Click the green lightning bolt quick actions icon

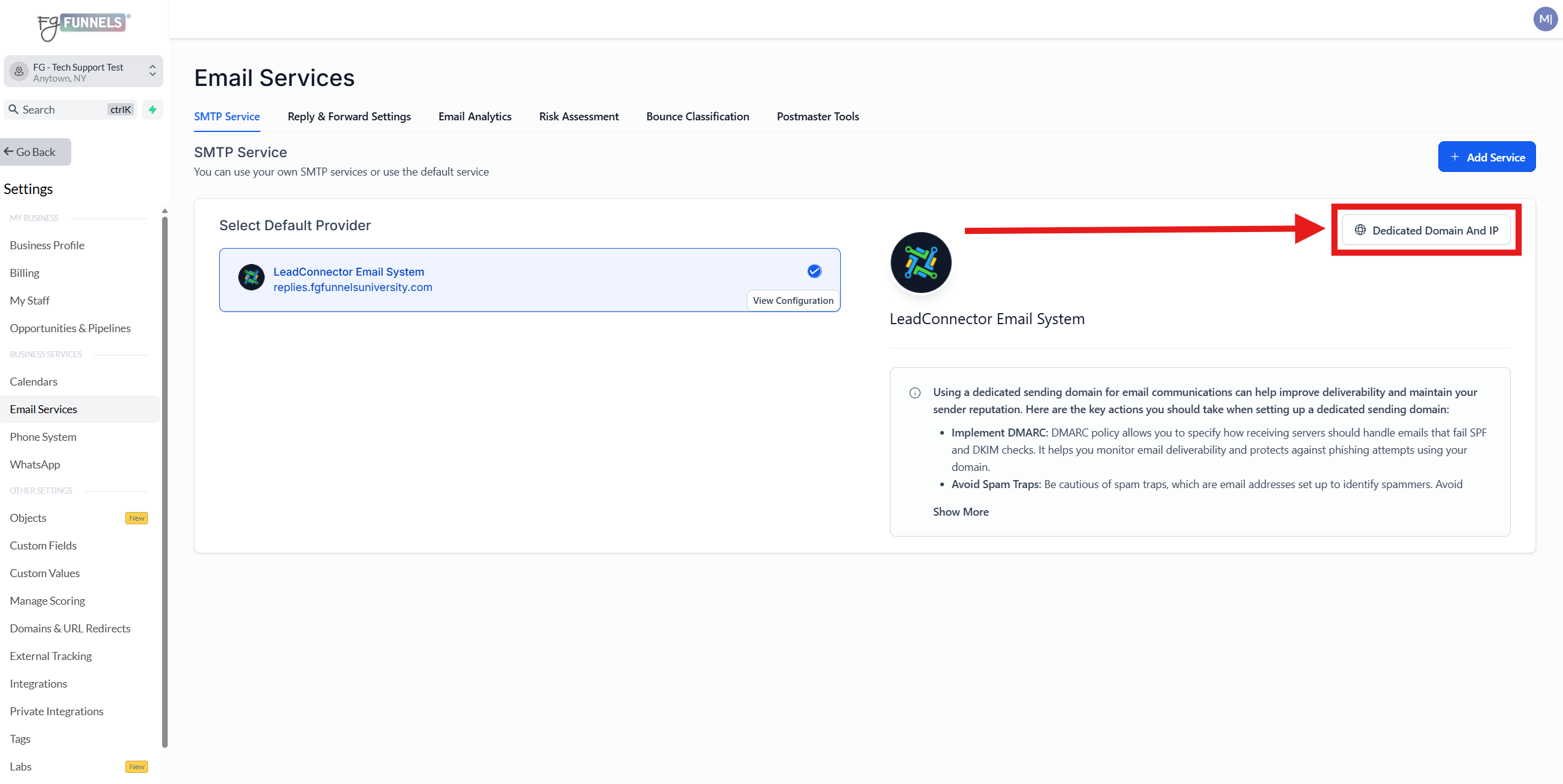[x=152, y=109]
